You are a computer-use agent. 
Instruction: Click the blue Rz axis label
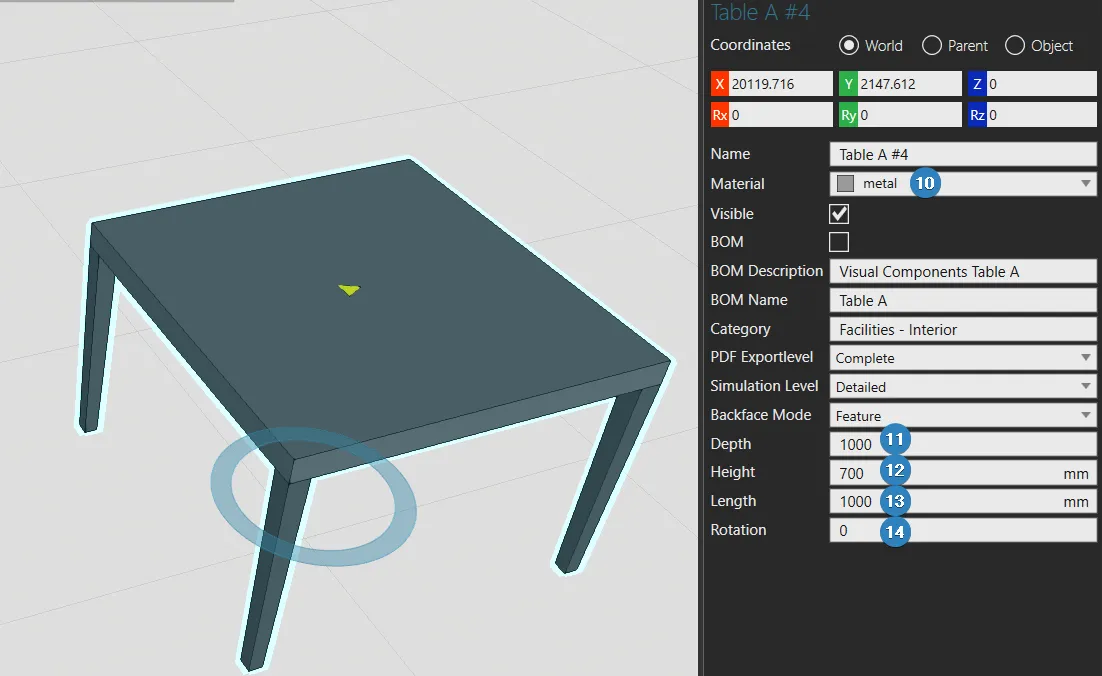pos(977,115)
